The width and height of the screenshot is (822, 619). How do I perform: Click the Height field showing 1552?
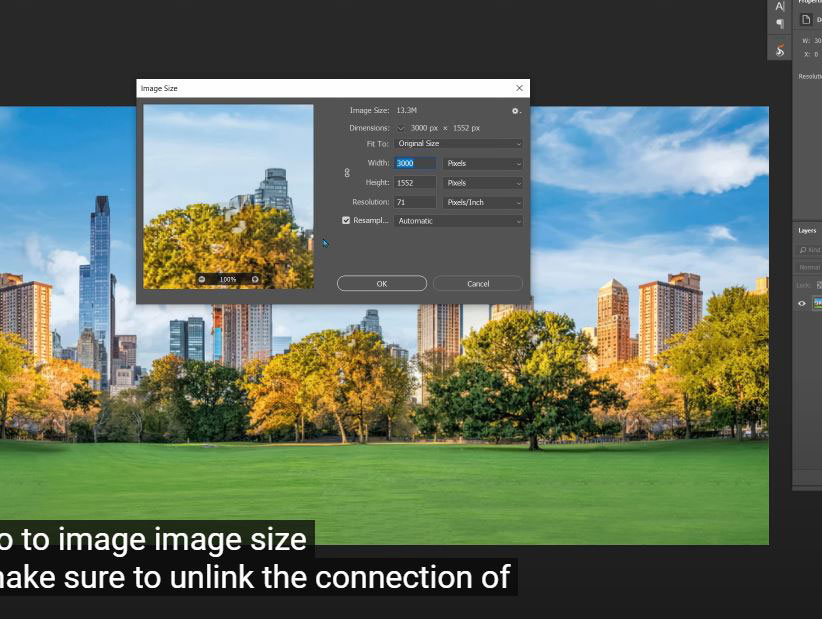click(415, 183)
